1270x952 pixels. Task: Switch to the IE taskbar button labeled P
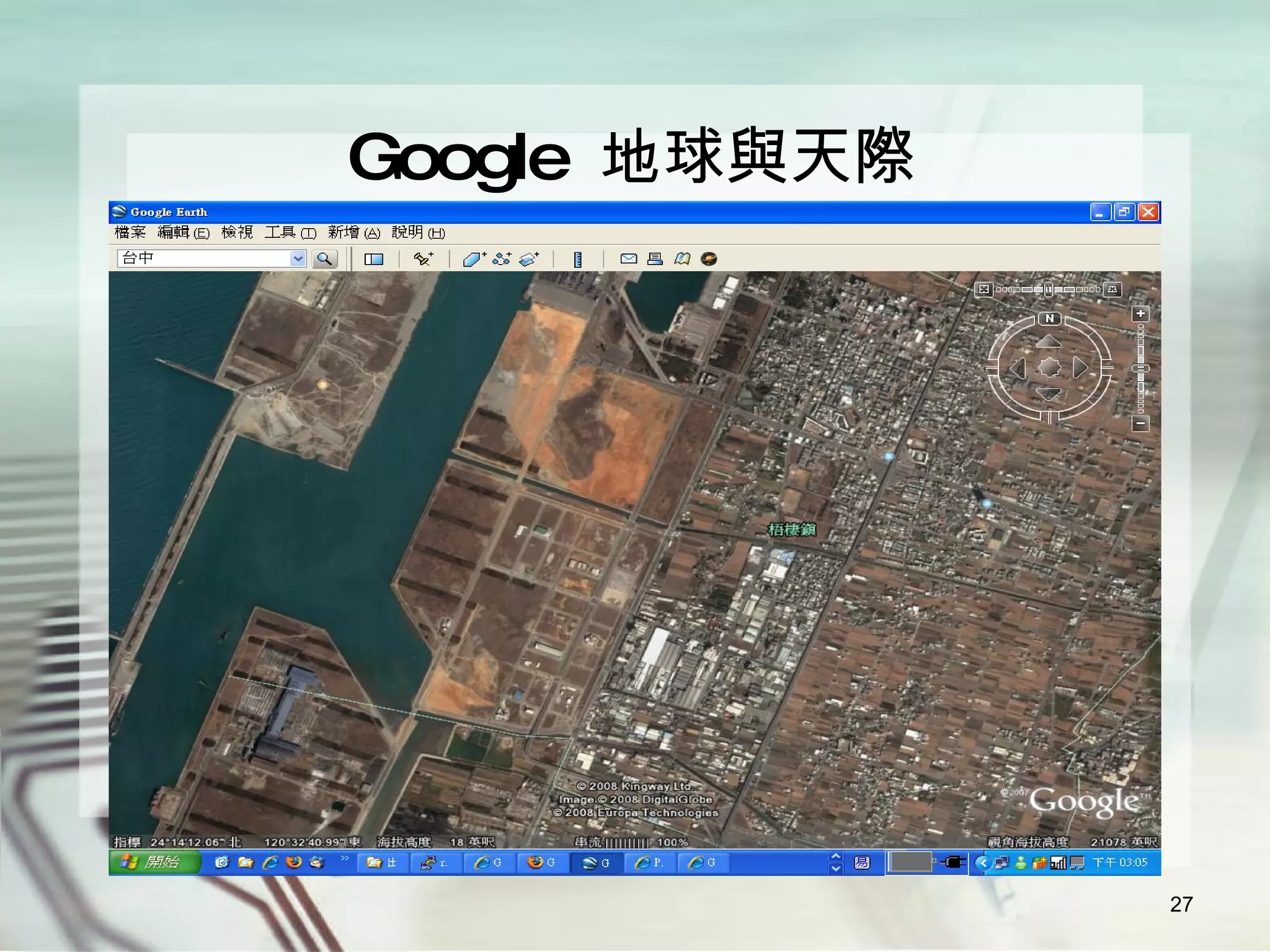[x=649, y=862]
